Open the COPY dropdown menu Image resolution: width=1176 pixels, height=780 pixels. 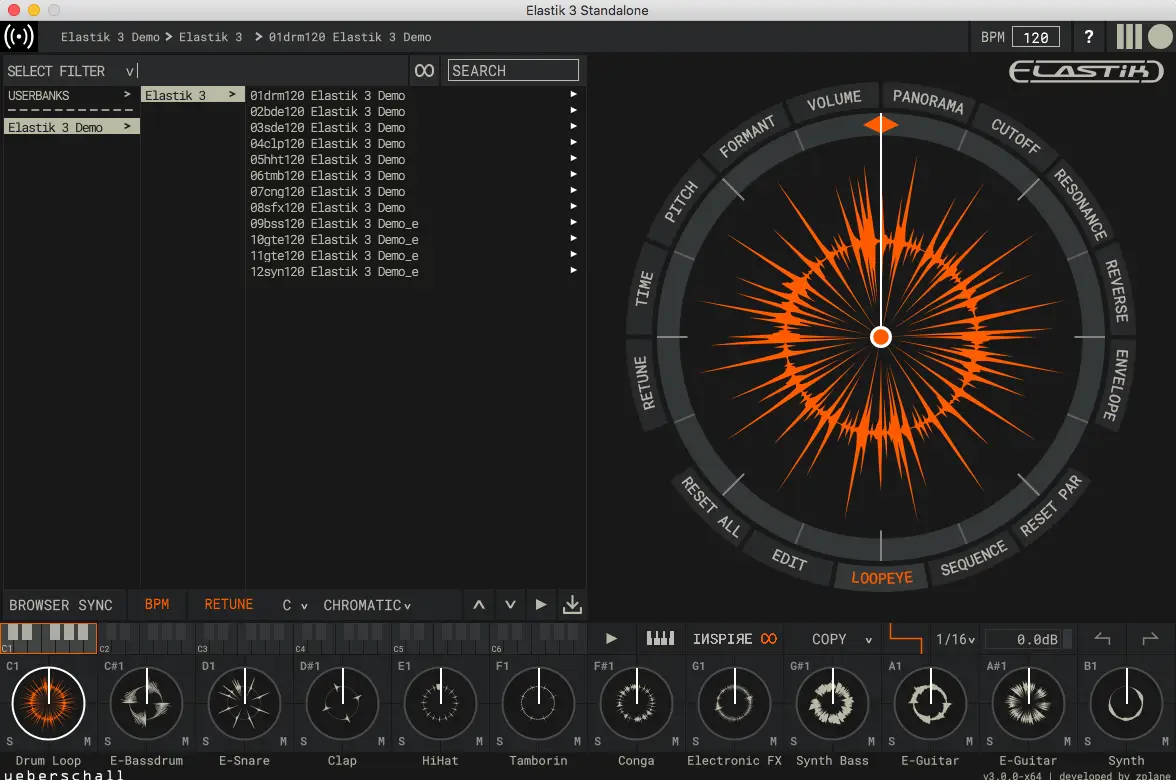click(x=842, y=639)
